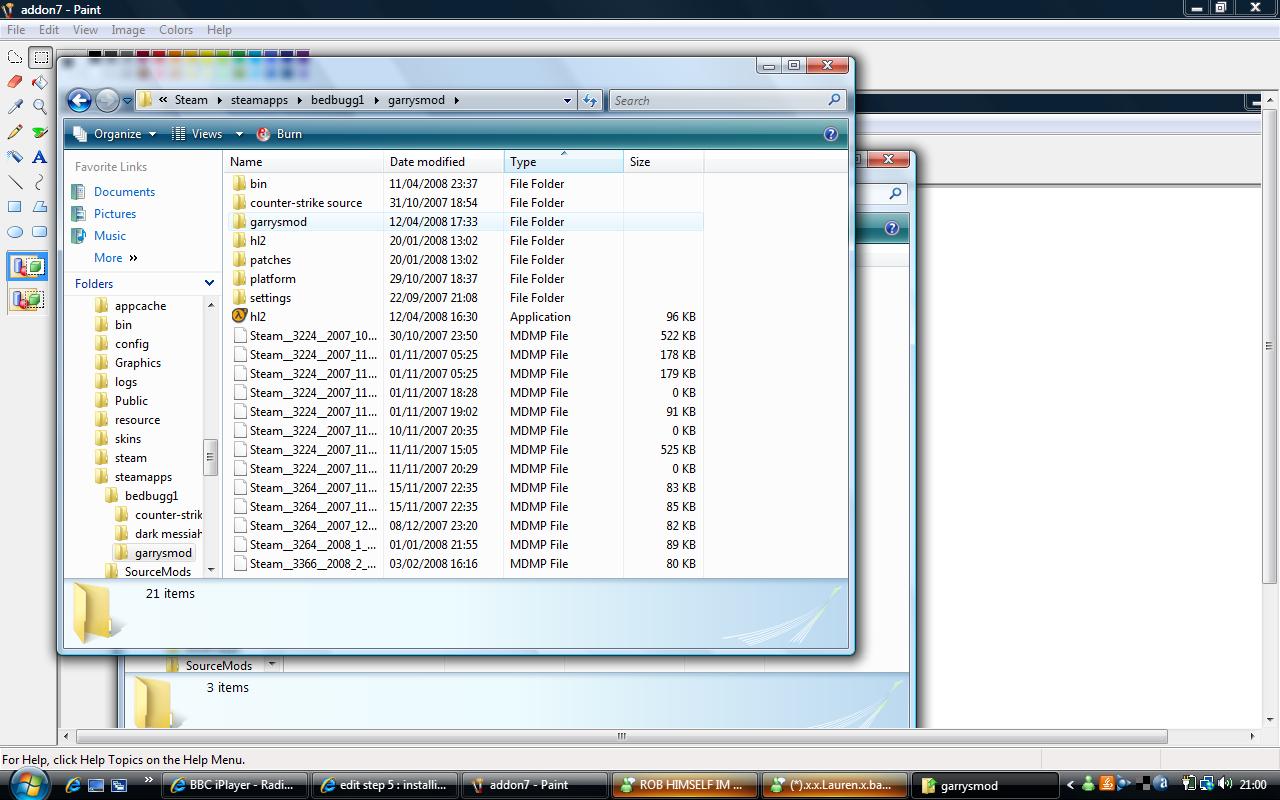
Task: Pick the Line tool
Action: click(15, 182)
